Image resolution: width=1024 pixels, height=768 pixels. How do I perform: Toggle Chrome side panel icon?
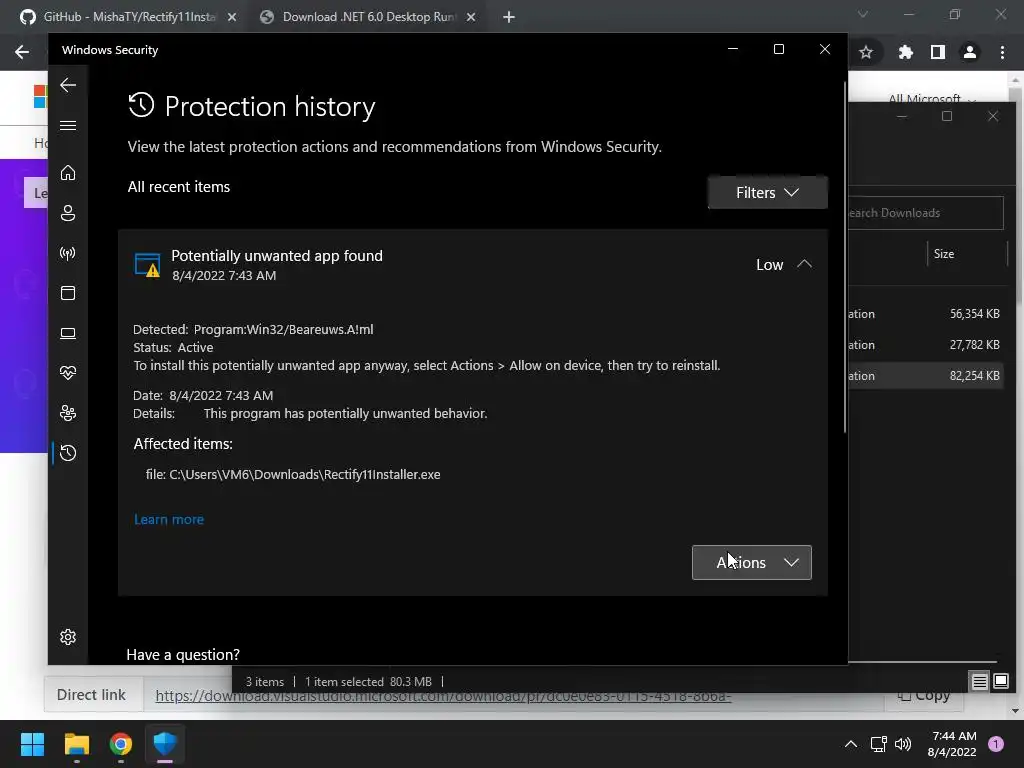pos(938,52)
